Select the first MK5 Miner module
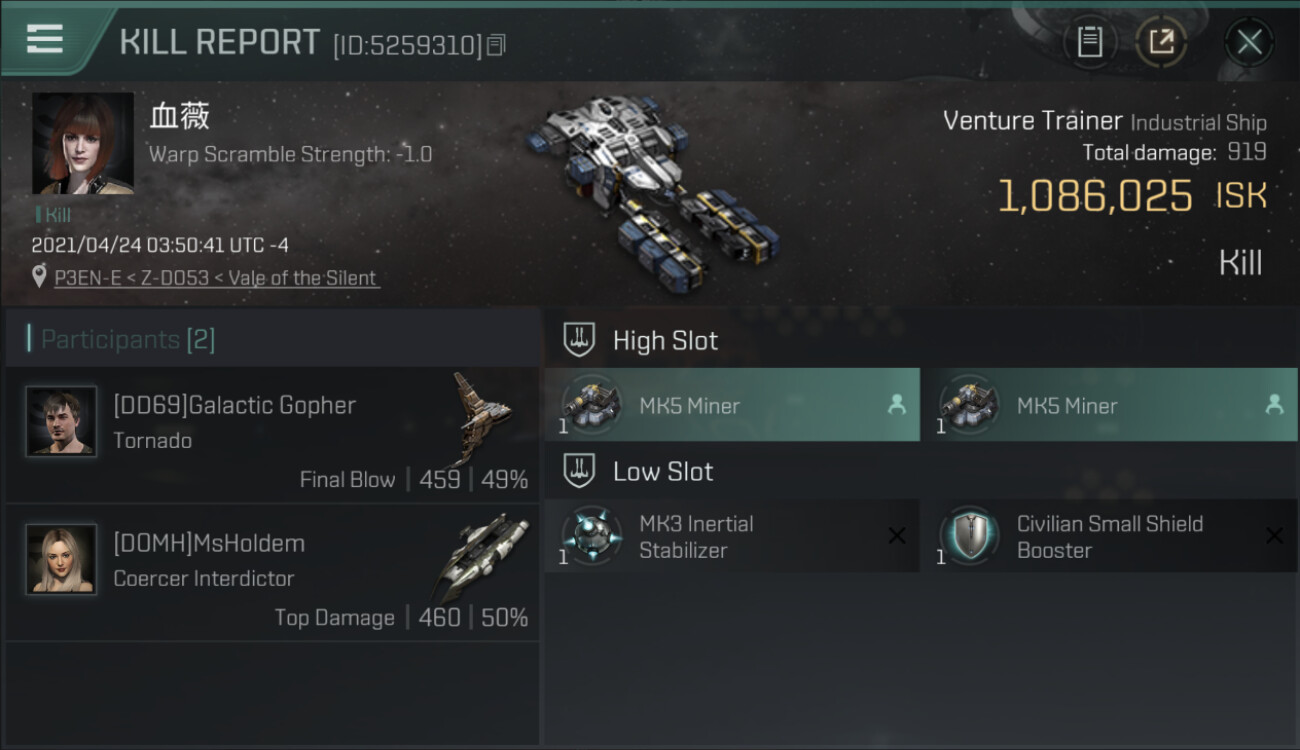 click(732, 405)
